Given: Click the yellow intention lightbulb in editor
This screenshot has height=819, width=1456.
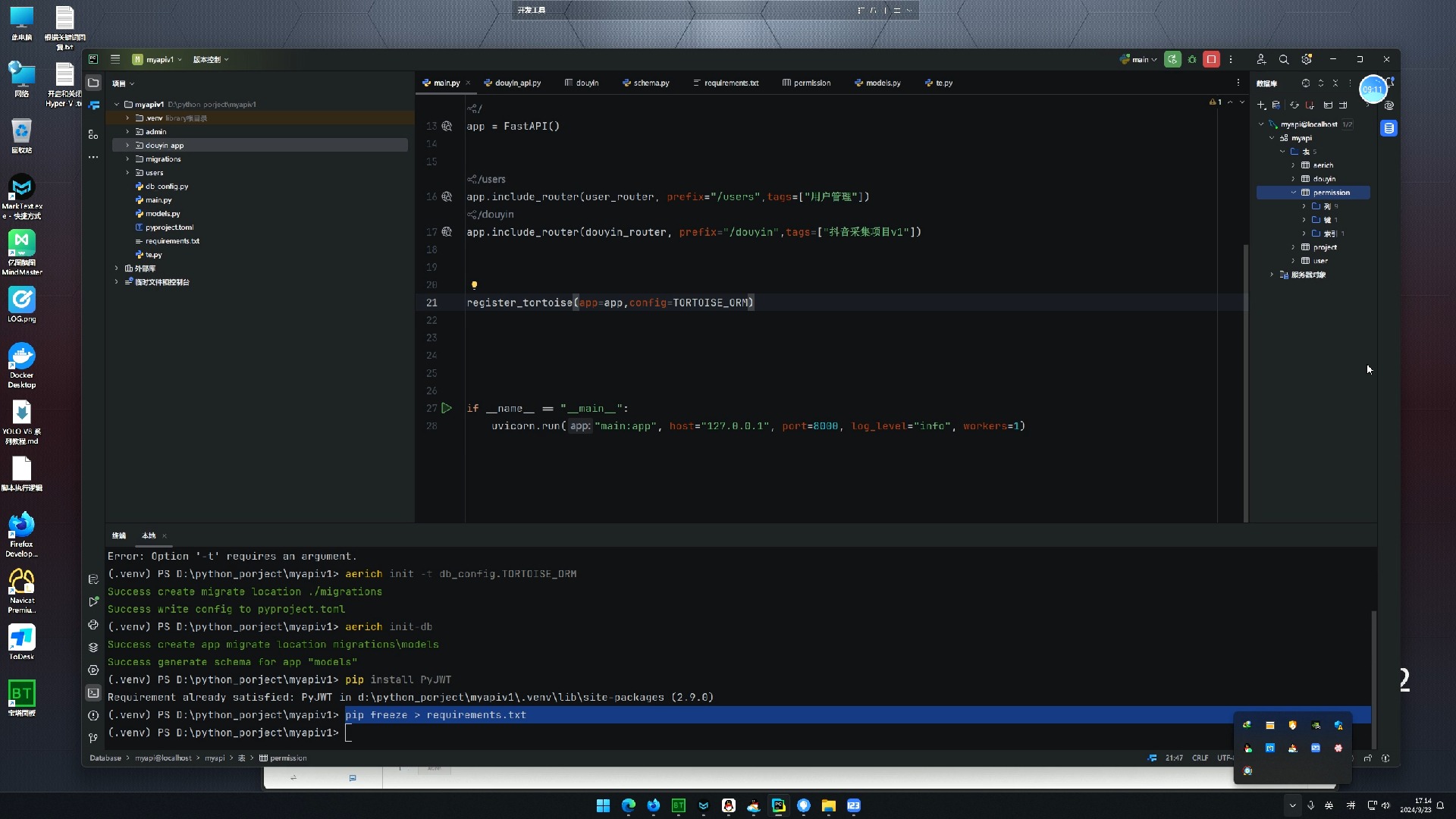Looking at the screenshot, I should tap(475, 285).
